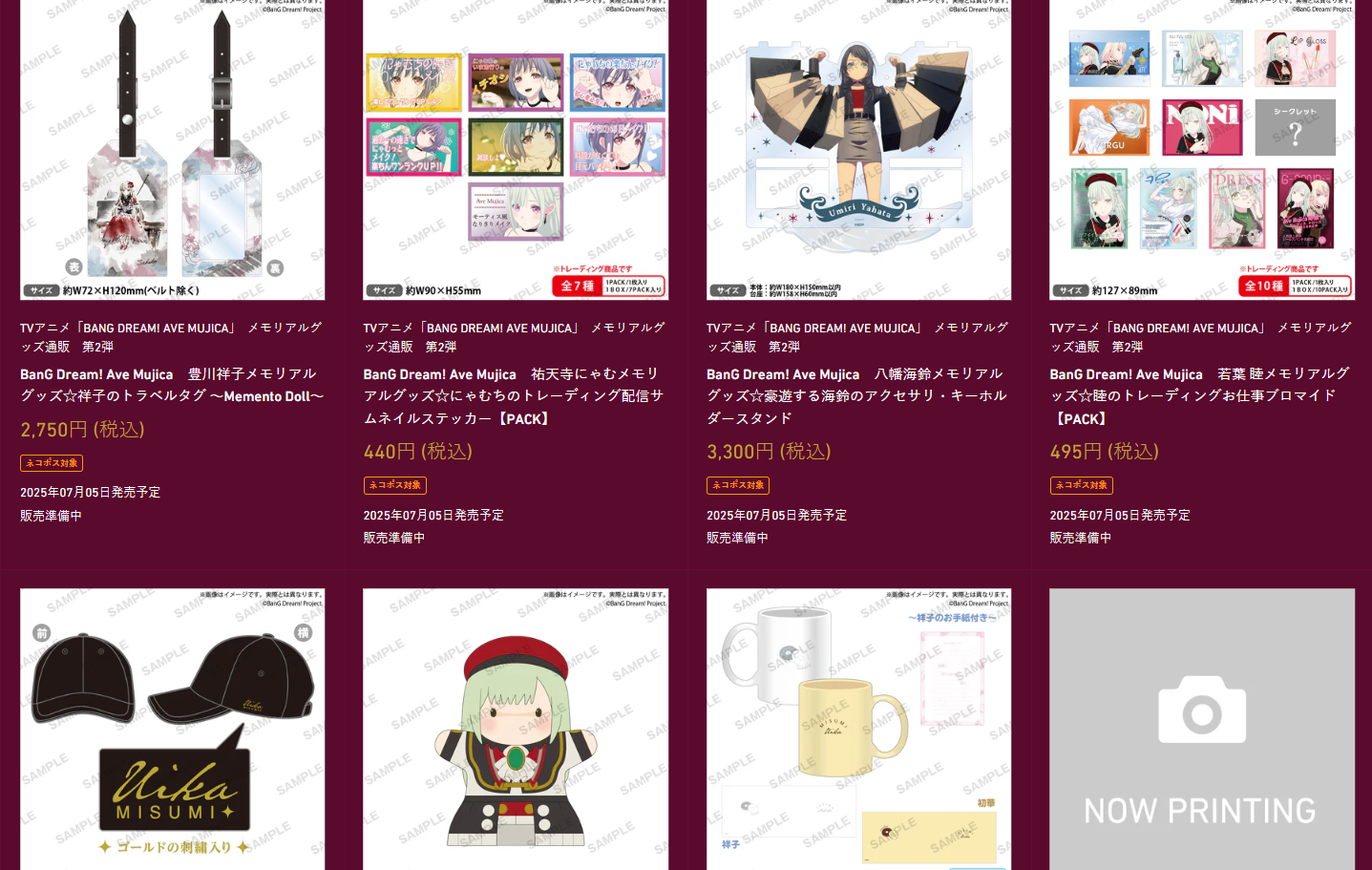Open the Misumi mug set product image

pyautogui.click(x=858, y=729)
